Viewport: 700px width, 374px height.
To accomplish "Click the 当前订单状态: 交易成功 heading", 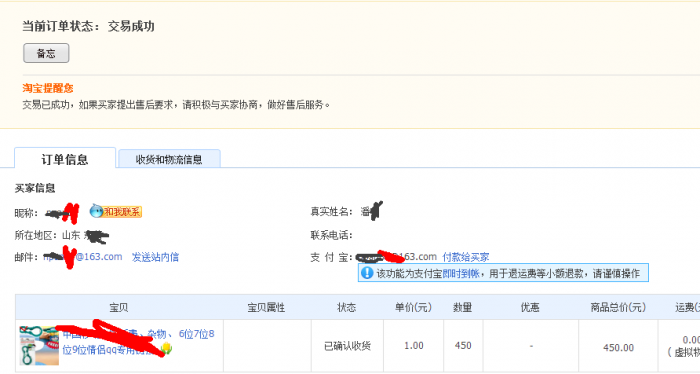I will point(88,26).
